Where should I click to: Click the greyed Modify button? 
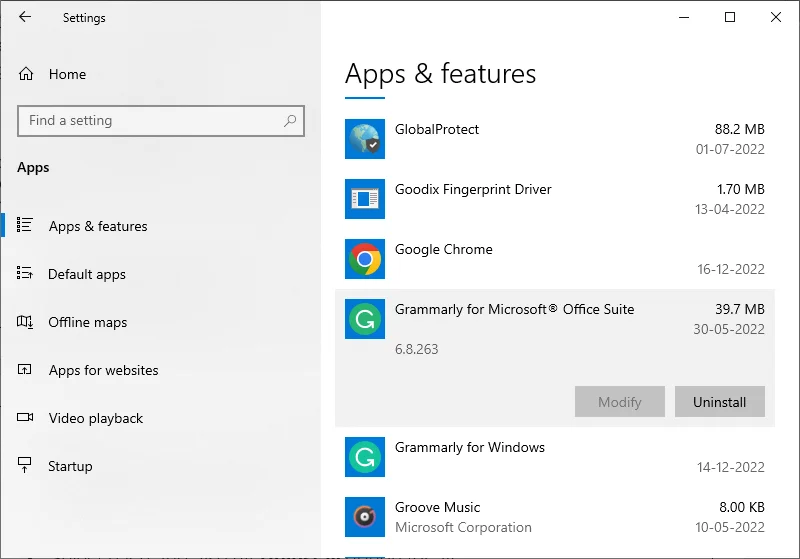pyautogui.click(x=619, y=402)
